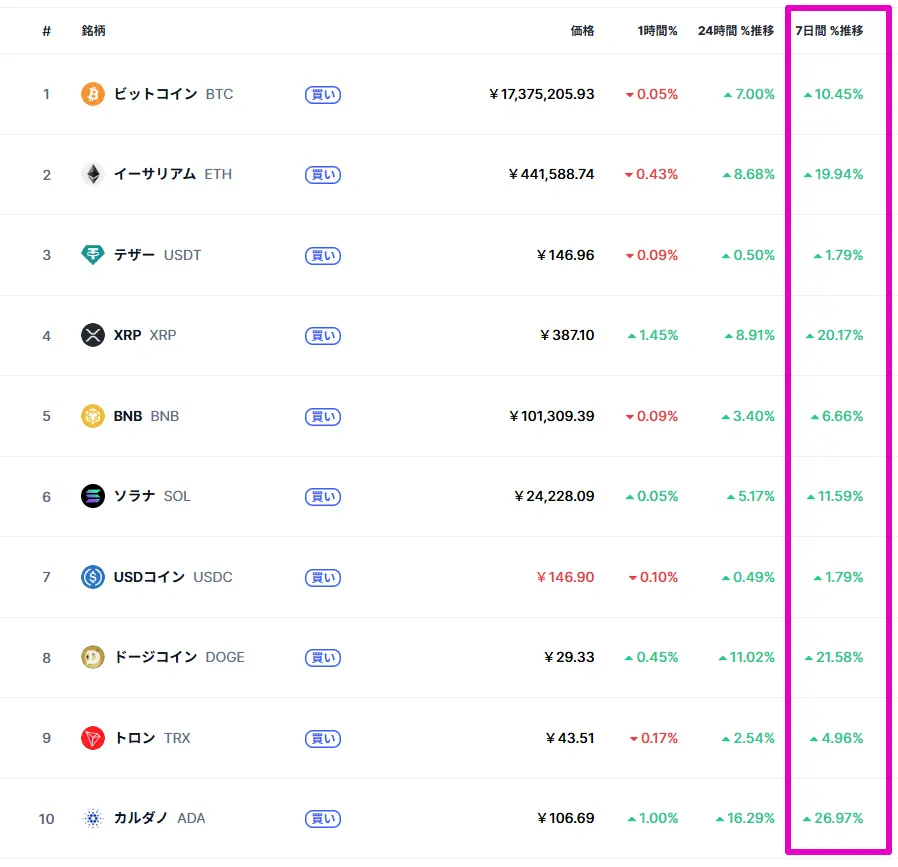
Task: Click 買い button in トロン row
Action: tap(323, 739)
